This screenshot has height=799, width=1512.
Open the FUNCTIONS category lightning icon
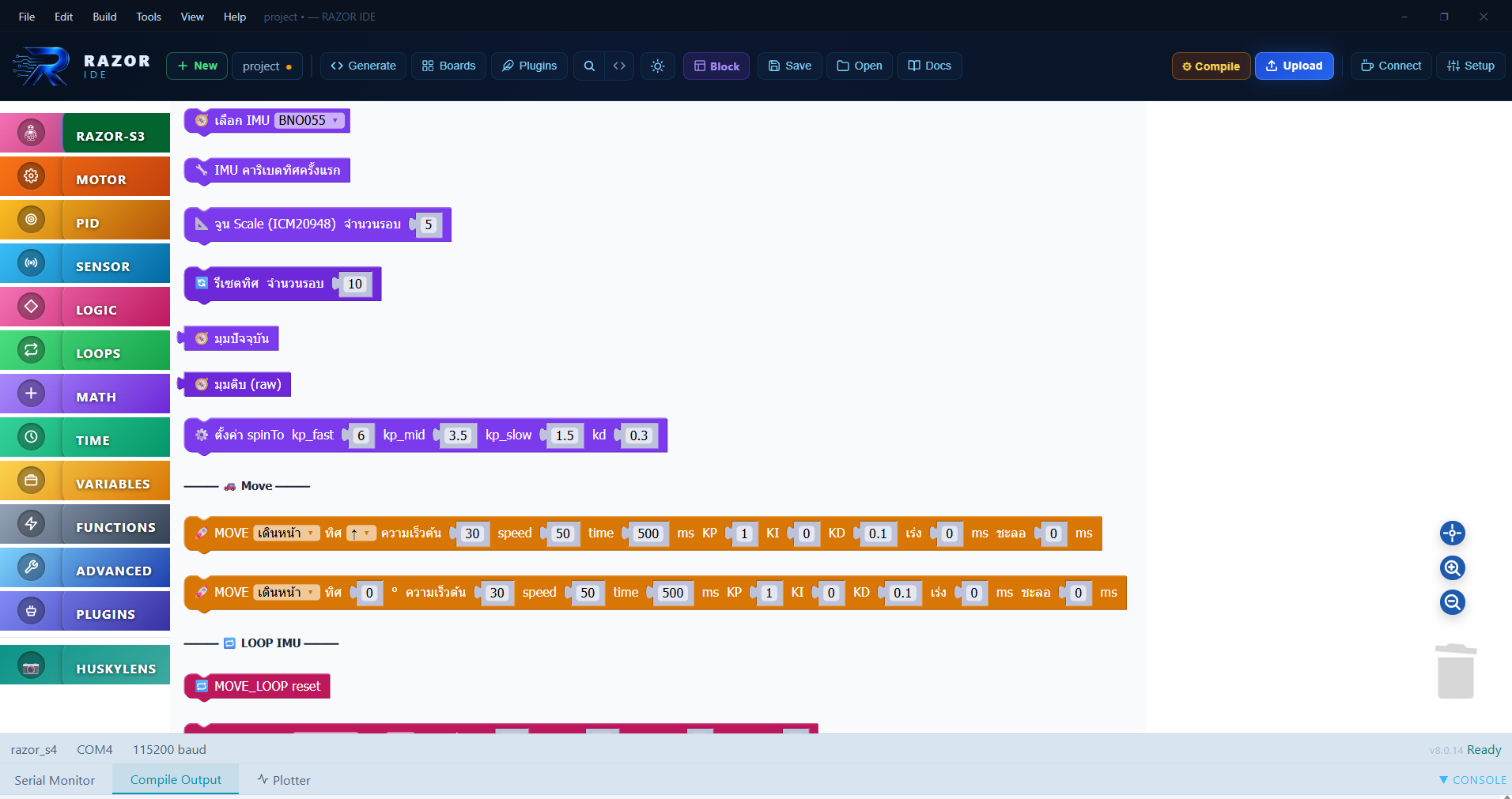[31, 524]
